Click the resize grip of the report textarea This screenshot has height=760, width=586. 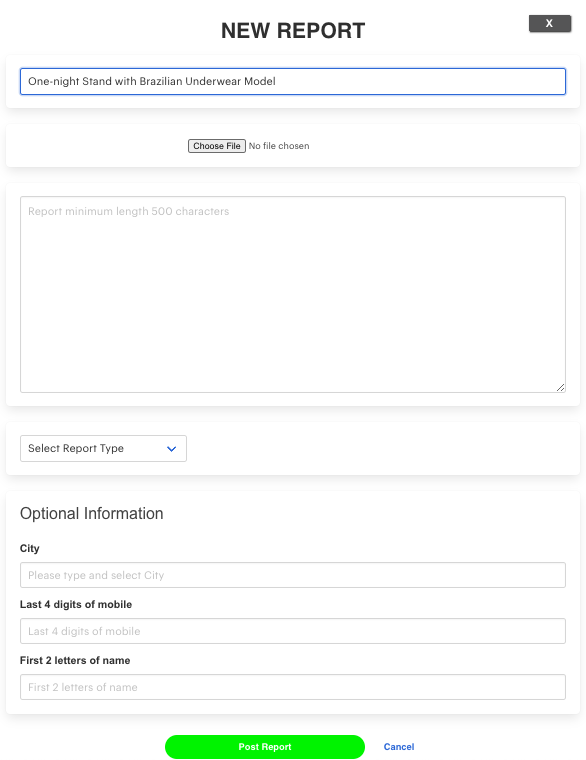point(560,387)
